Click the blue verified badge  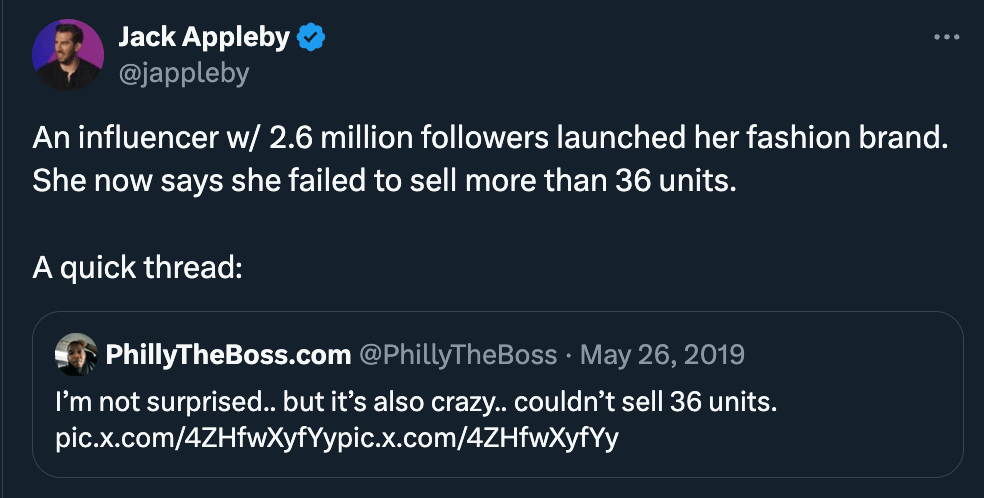313,39
